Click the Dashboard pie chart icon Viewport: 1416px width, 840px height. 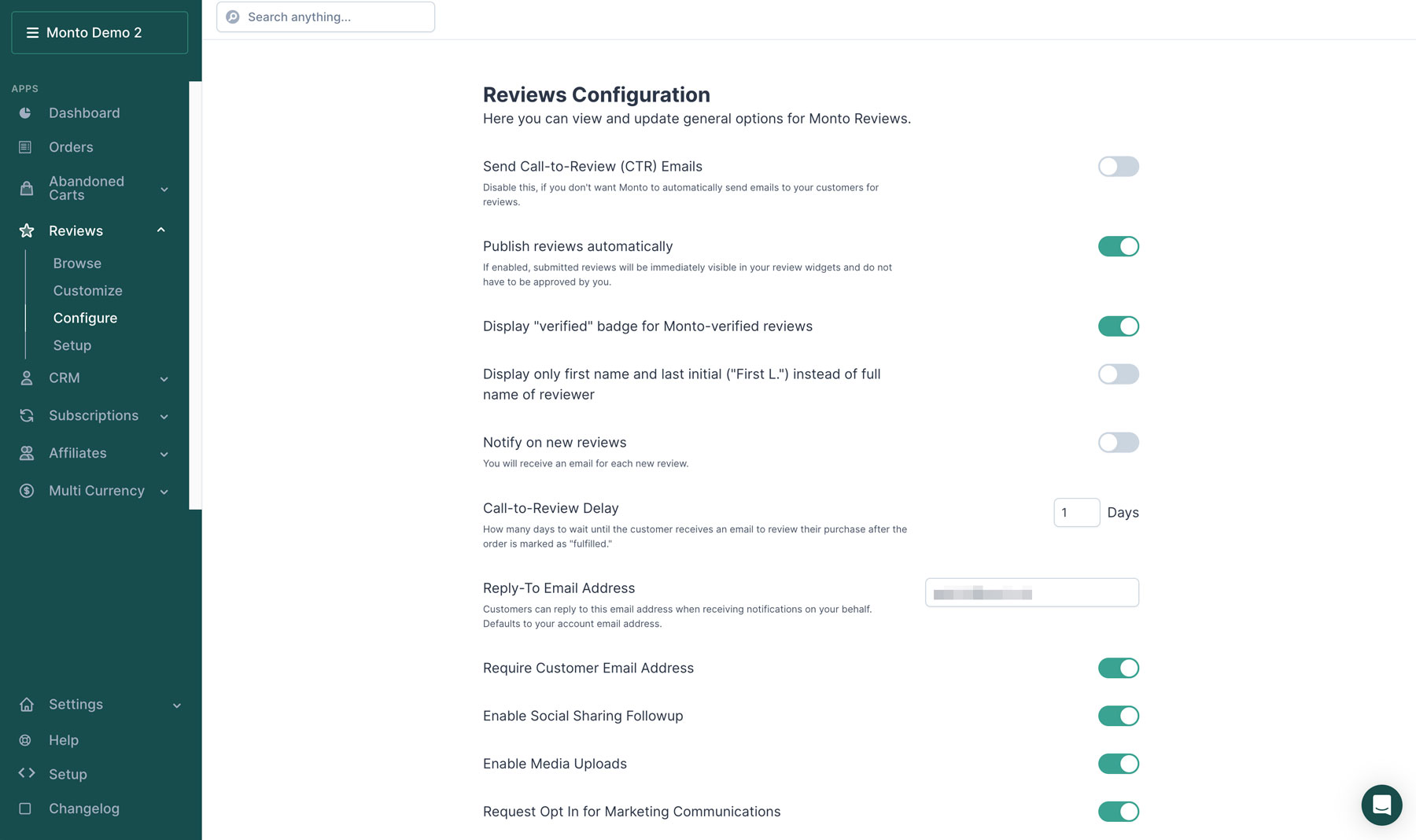point(25,113)
